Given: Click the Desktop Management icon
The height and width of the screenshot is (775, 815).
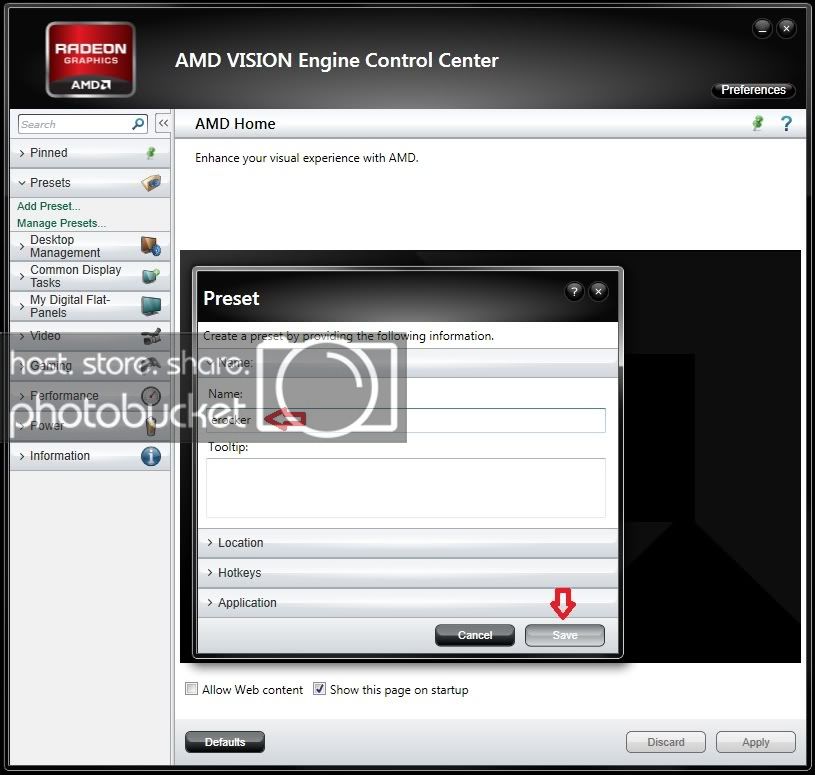Looking at the screenshot, I should pos(151,246).
